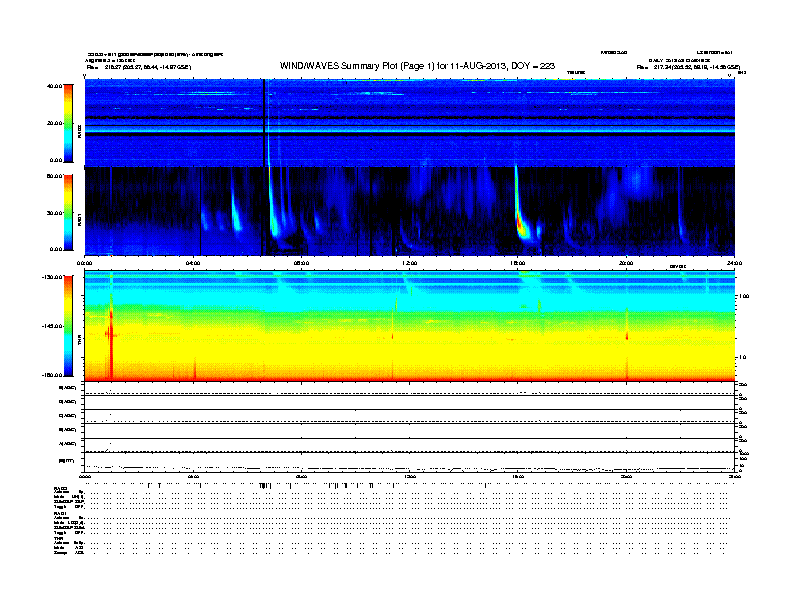Click the bottom line-plot panel above time axis
This screenshot has width=792, height=612.
(410, 462)
